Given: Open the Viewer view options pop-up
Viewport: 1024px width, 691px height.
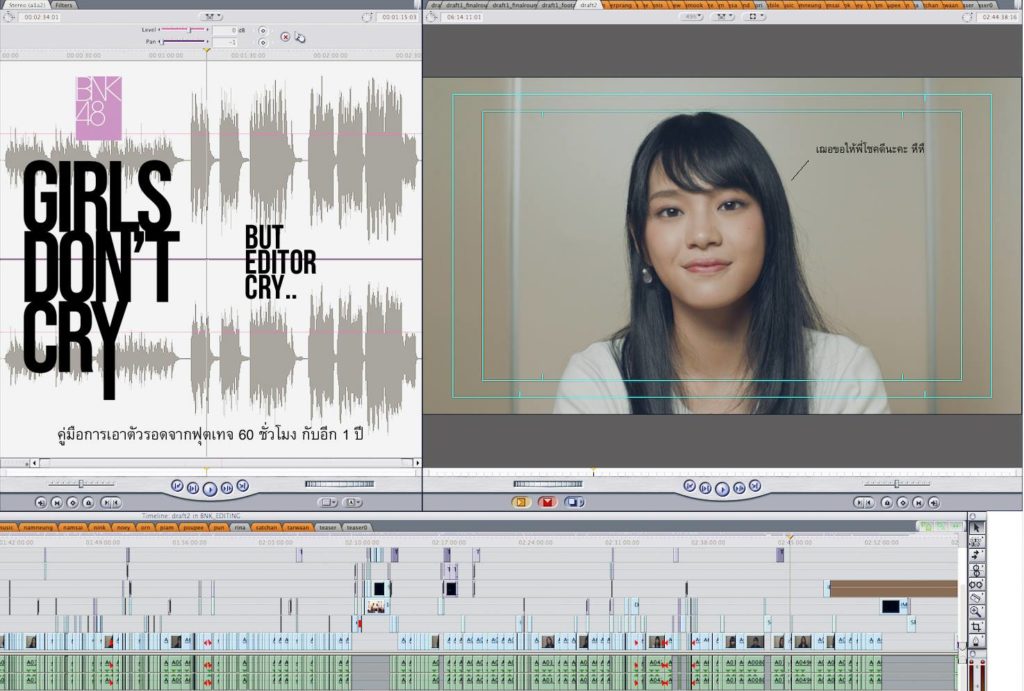Looking at the screenshot, I should [212, 17].
